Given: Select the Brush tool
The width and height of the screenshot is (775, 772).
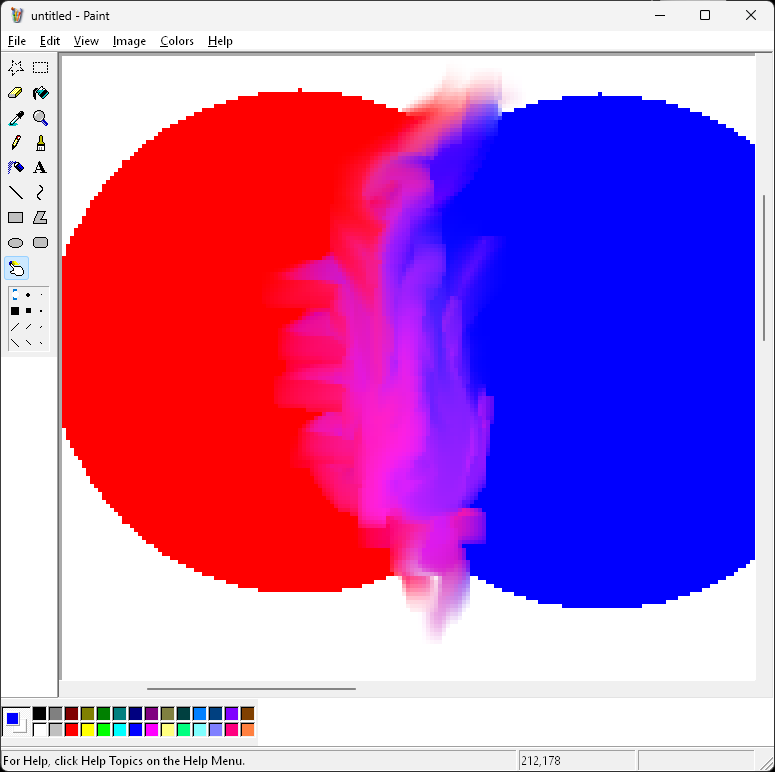Looking at the screenshot, I should click(41, 143).
